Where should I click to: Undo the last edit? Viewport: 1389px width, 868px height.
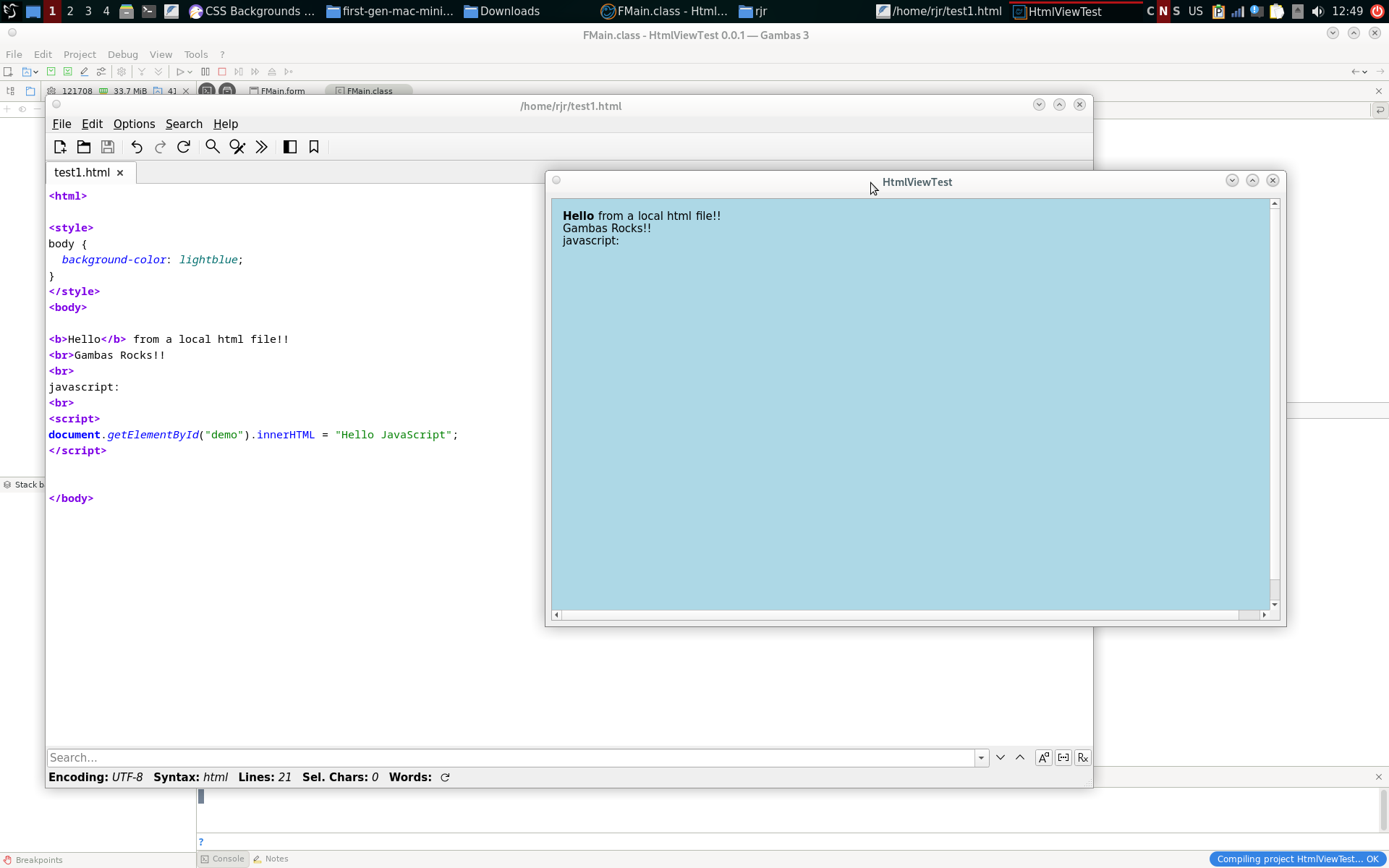click(137, 147)
